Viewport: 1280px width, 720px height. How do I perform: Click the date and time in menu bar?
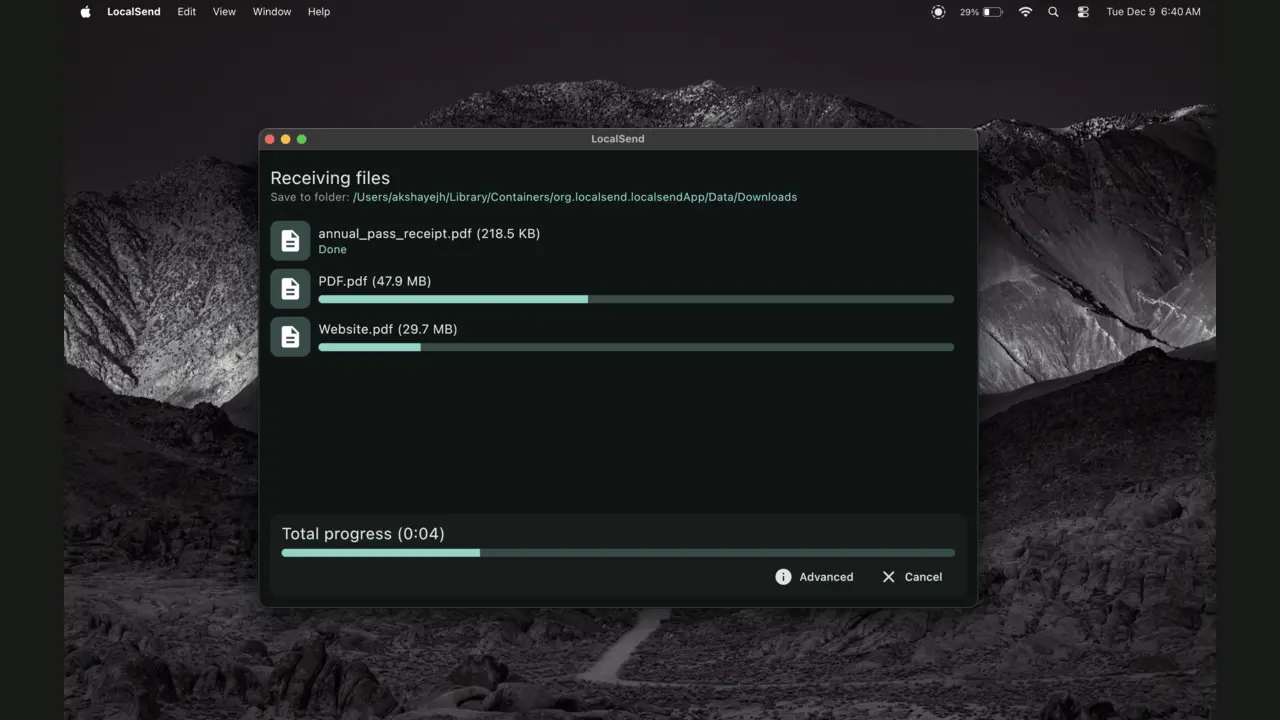(1153, 12)
